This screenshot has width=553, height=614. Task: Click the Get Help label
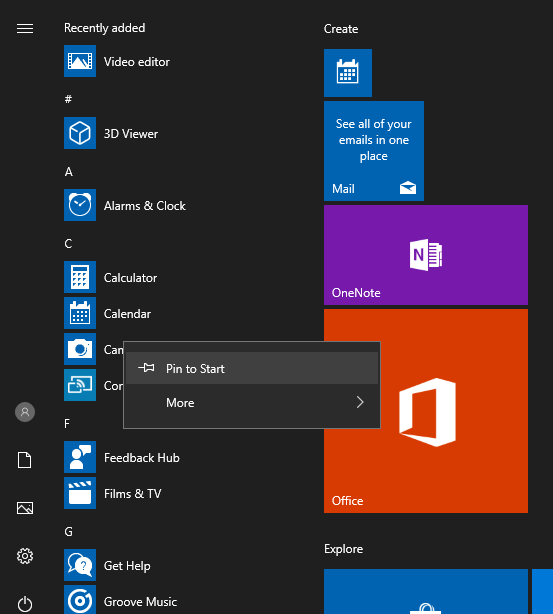click(127, 566)
